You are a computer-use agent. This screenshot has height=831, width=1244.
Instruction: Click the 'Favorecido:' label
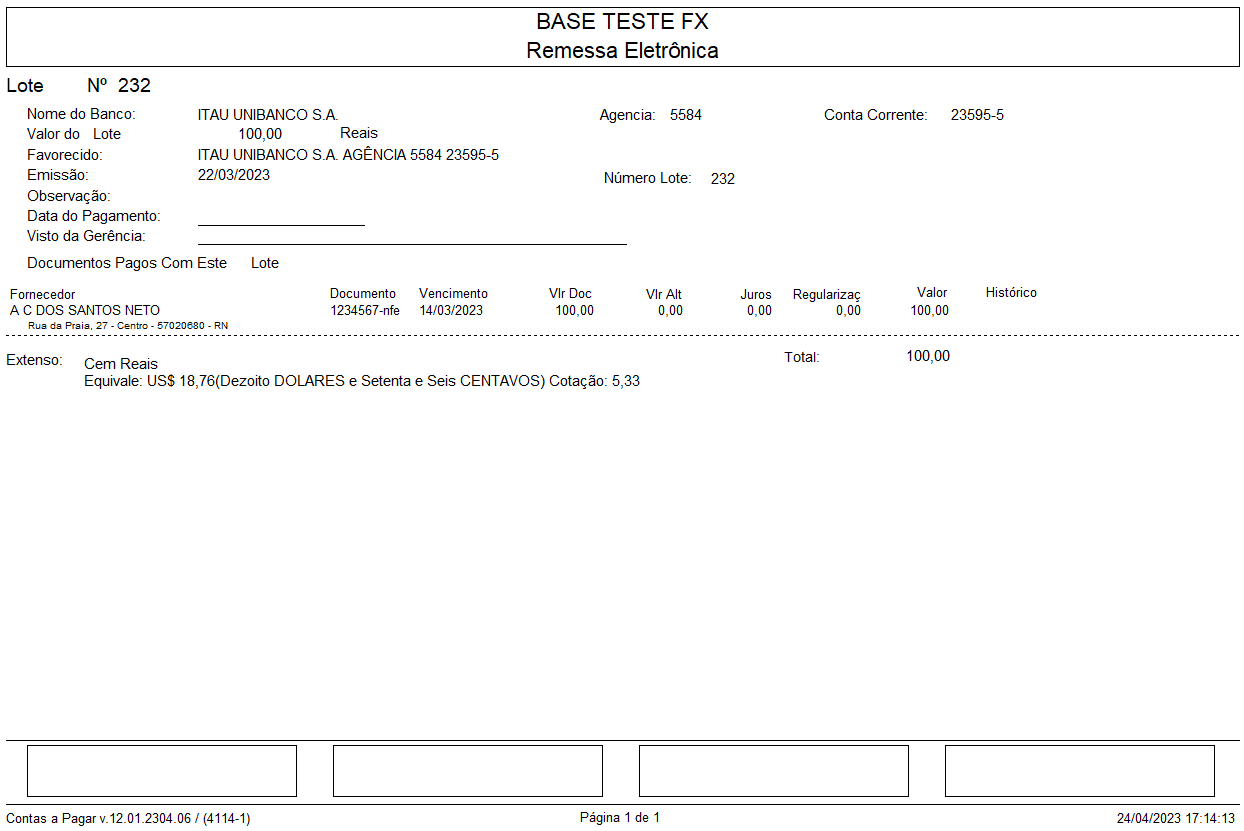click(65, 155)
